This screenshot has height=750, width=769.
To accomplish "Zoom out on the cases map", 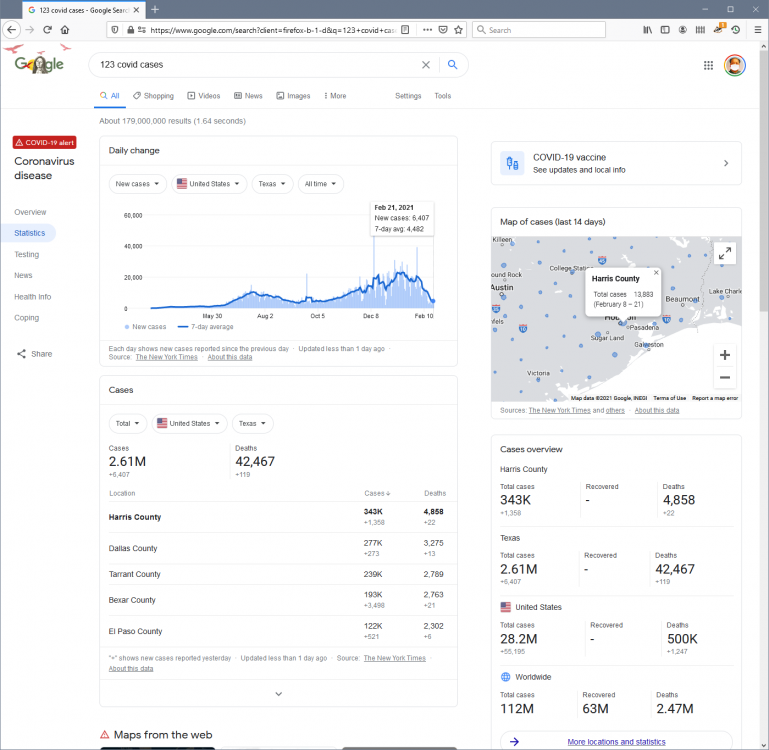I will (725, 378).
